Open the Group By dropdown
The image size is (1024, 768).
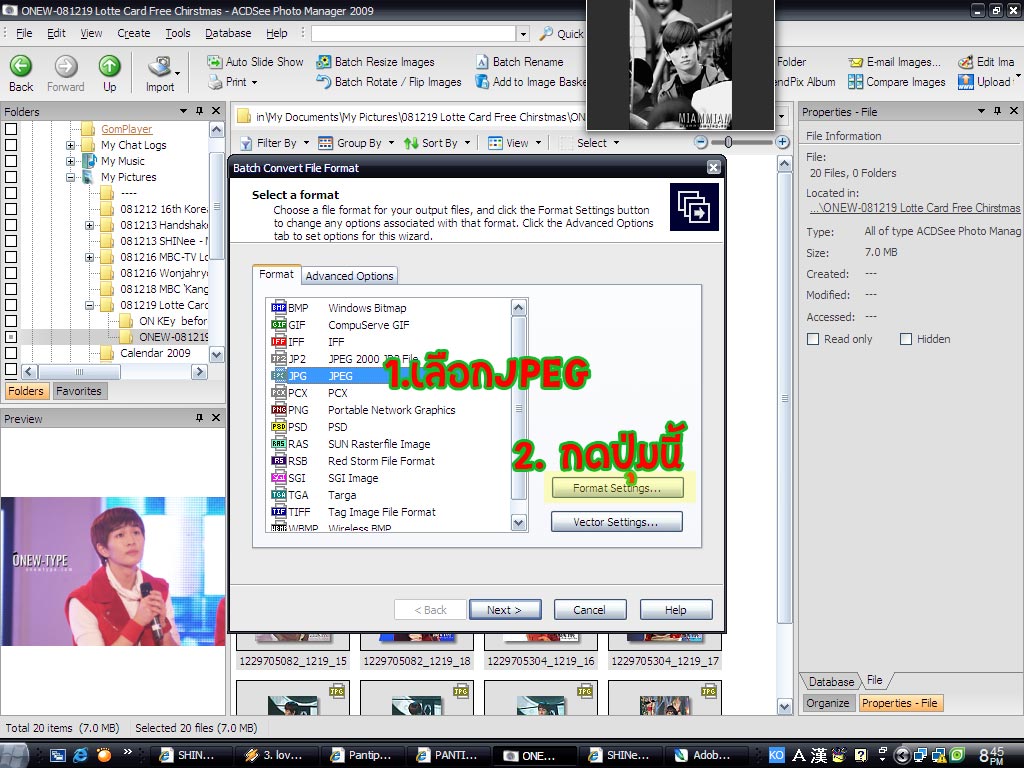(x=356, y=143)
